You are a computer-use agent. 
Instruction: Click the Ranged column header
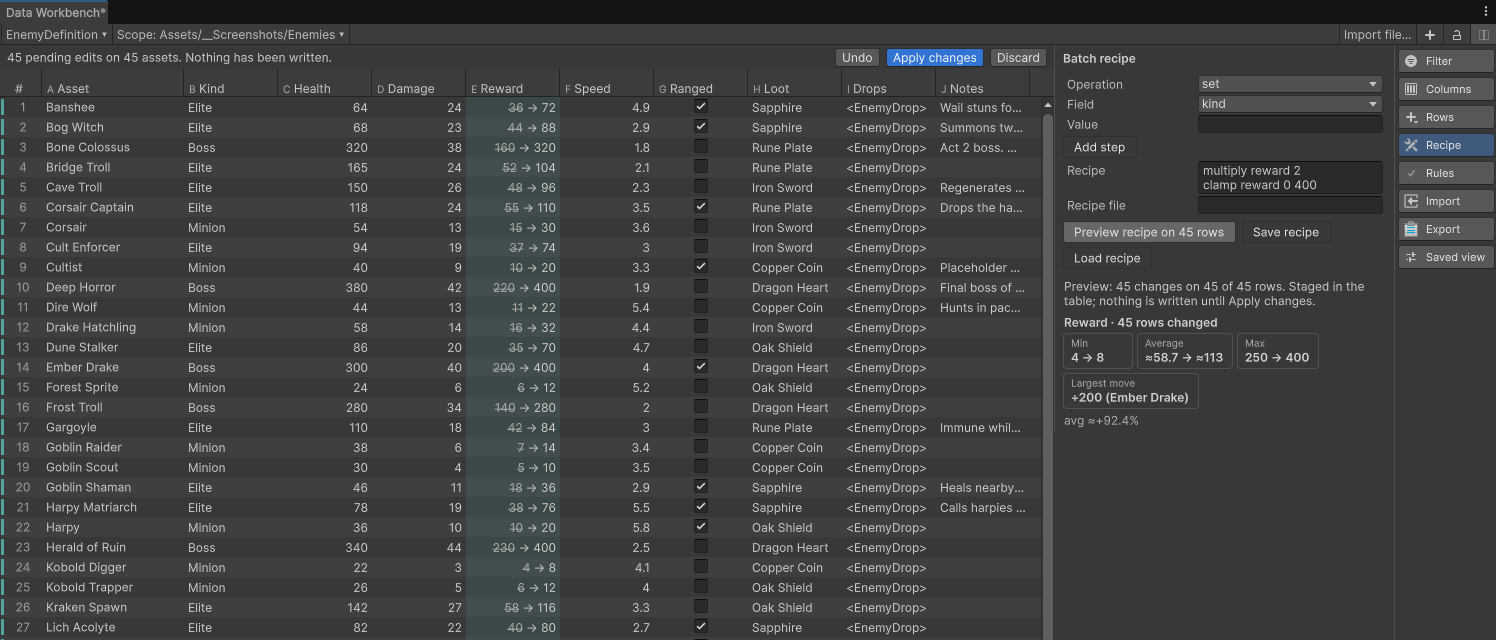701,88
